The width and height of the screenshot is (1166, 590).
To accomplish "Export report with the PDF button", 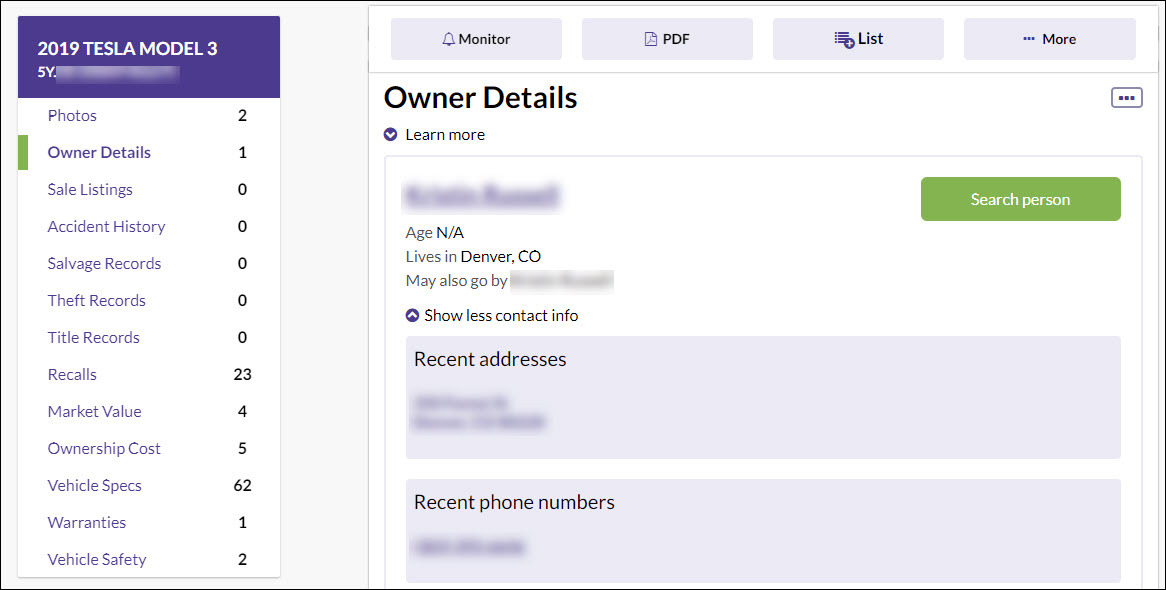I will click(667, 39).
